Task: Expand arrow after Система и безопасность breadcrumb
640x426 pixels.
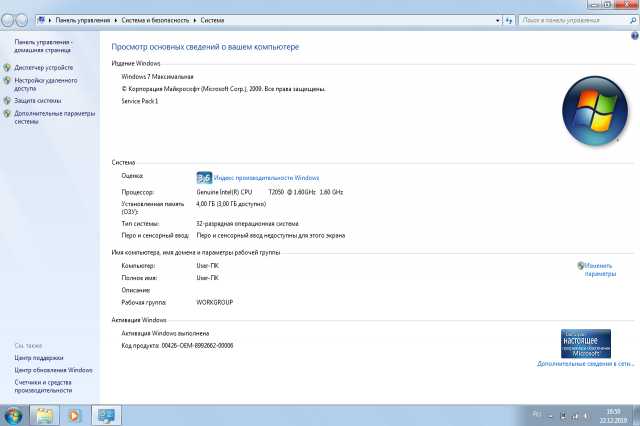Action: pos(195,20)
